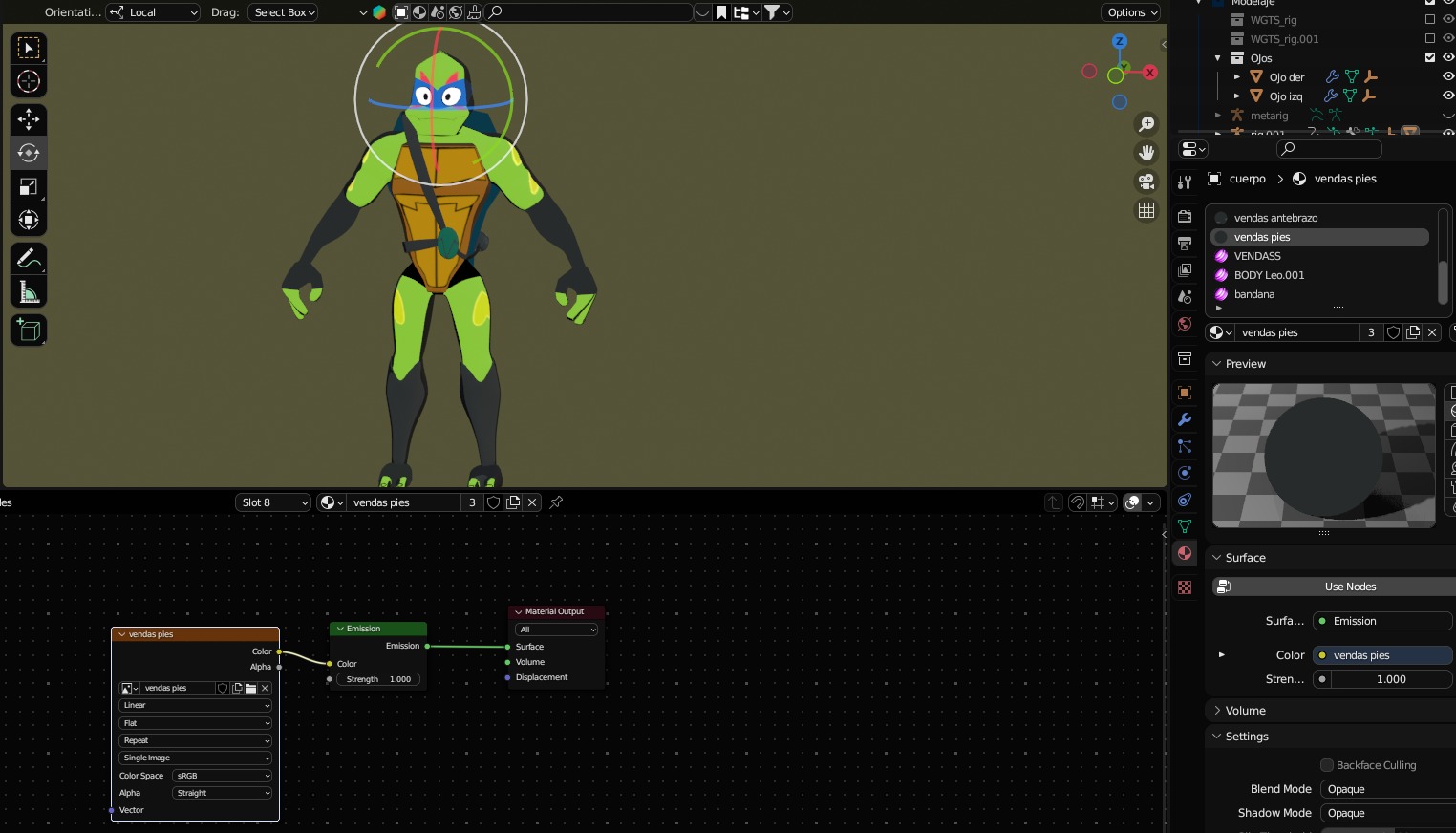
Task: Open image file in vendas pies node
Action: pyautogui.click(x=251, y=688)
